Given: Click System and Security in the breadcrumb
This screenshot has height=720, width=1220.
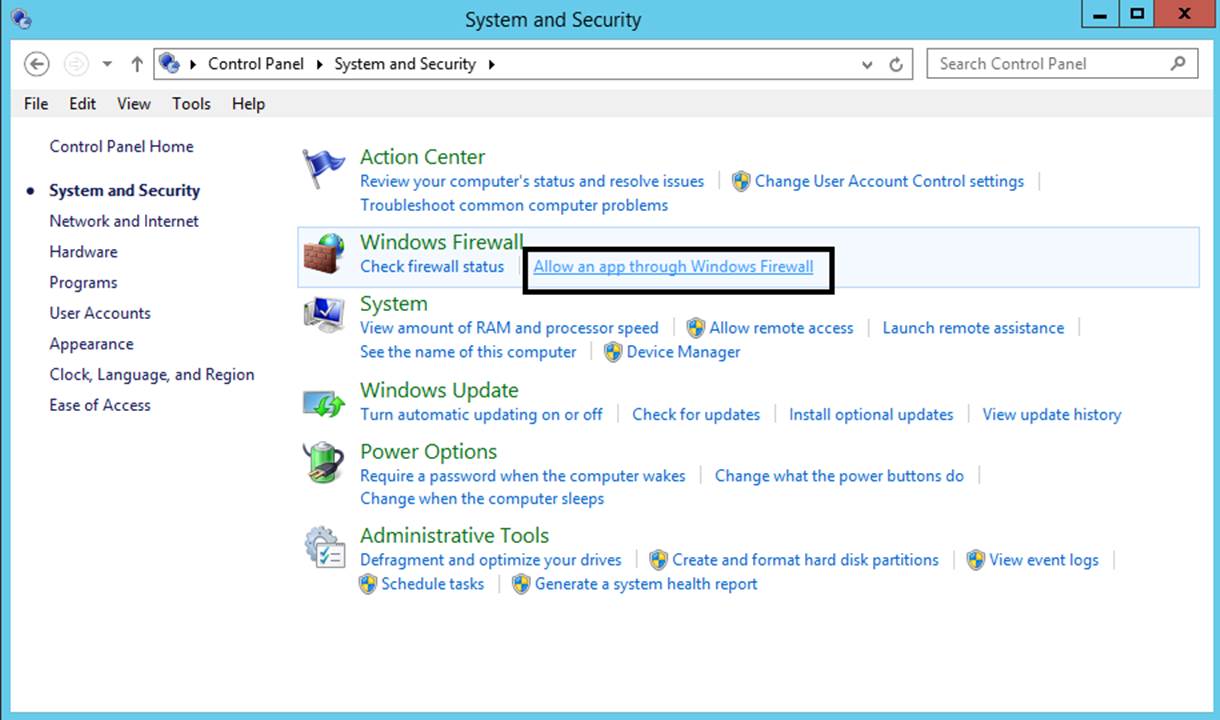Looking at the screenshot, I should point(405,64).
